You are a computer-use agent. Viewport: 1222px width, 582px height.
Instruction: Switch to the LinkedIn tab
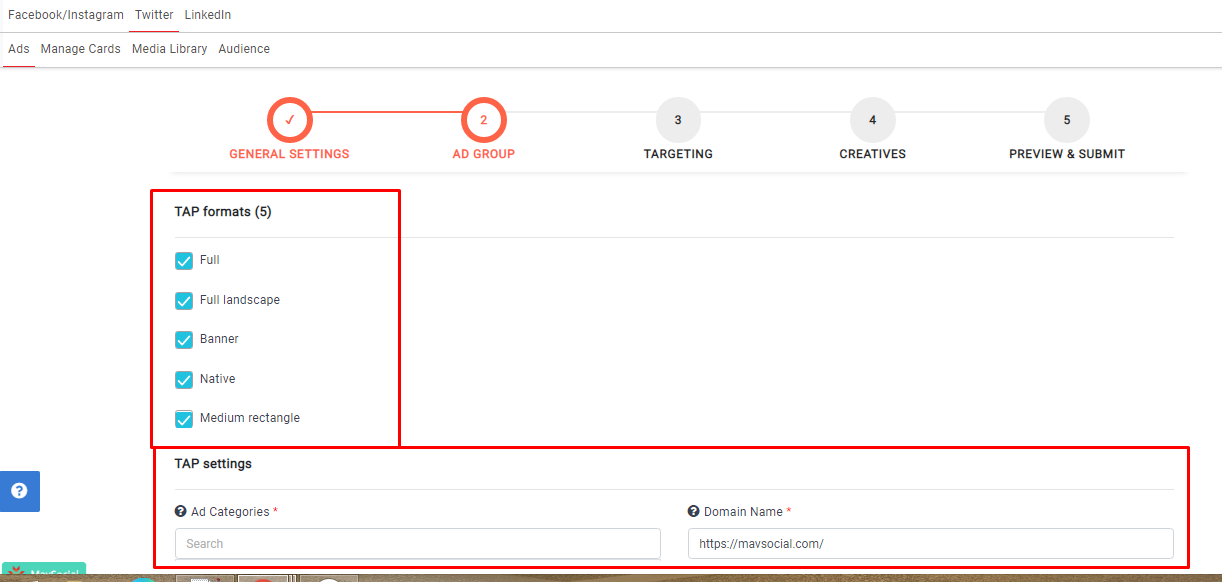(x=208, y=15)
